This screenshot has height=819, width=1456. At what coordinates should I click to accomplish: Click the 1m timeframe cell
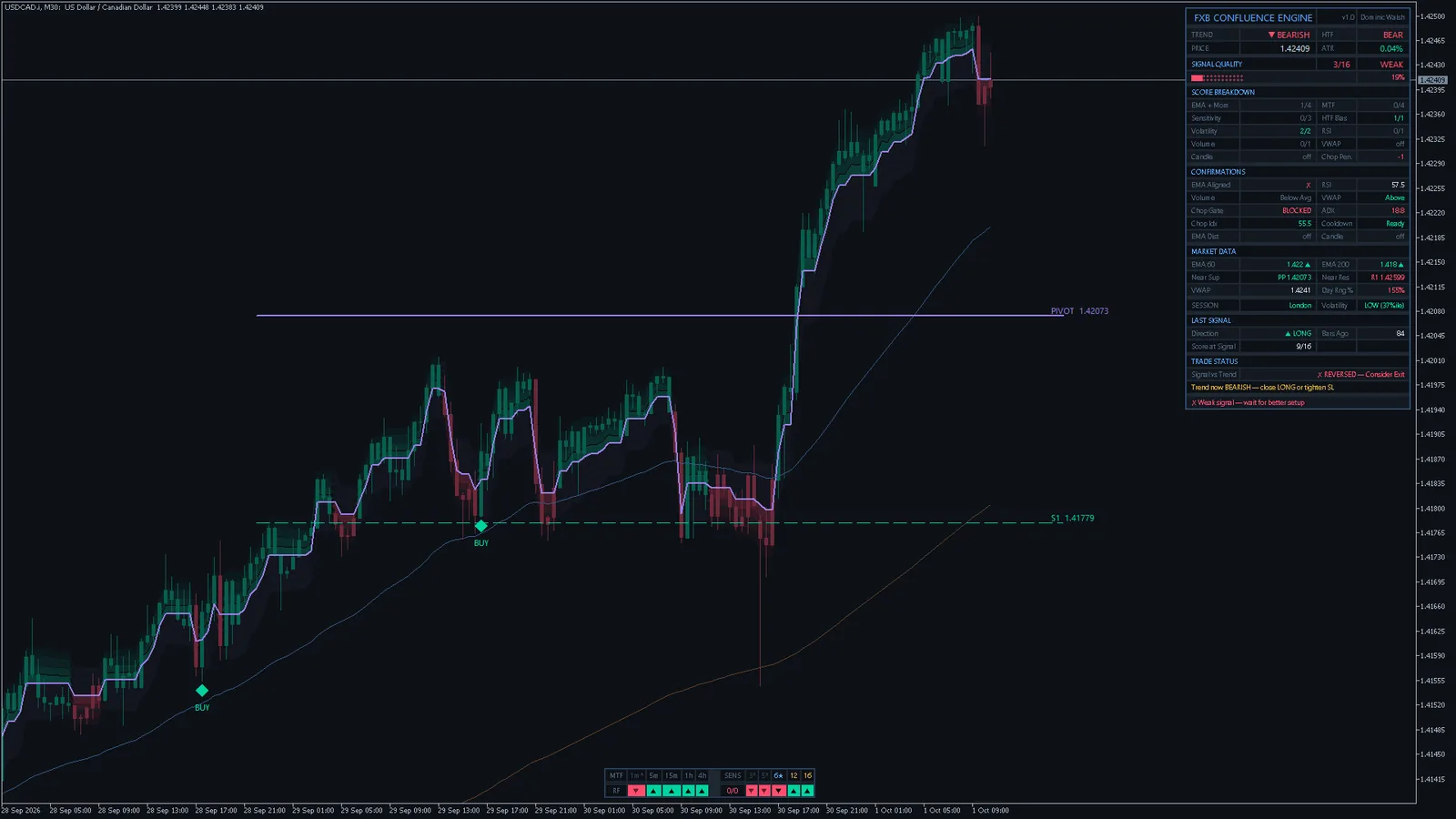tap(636, 775)
